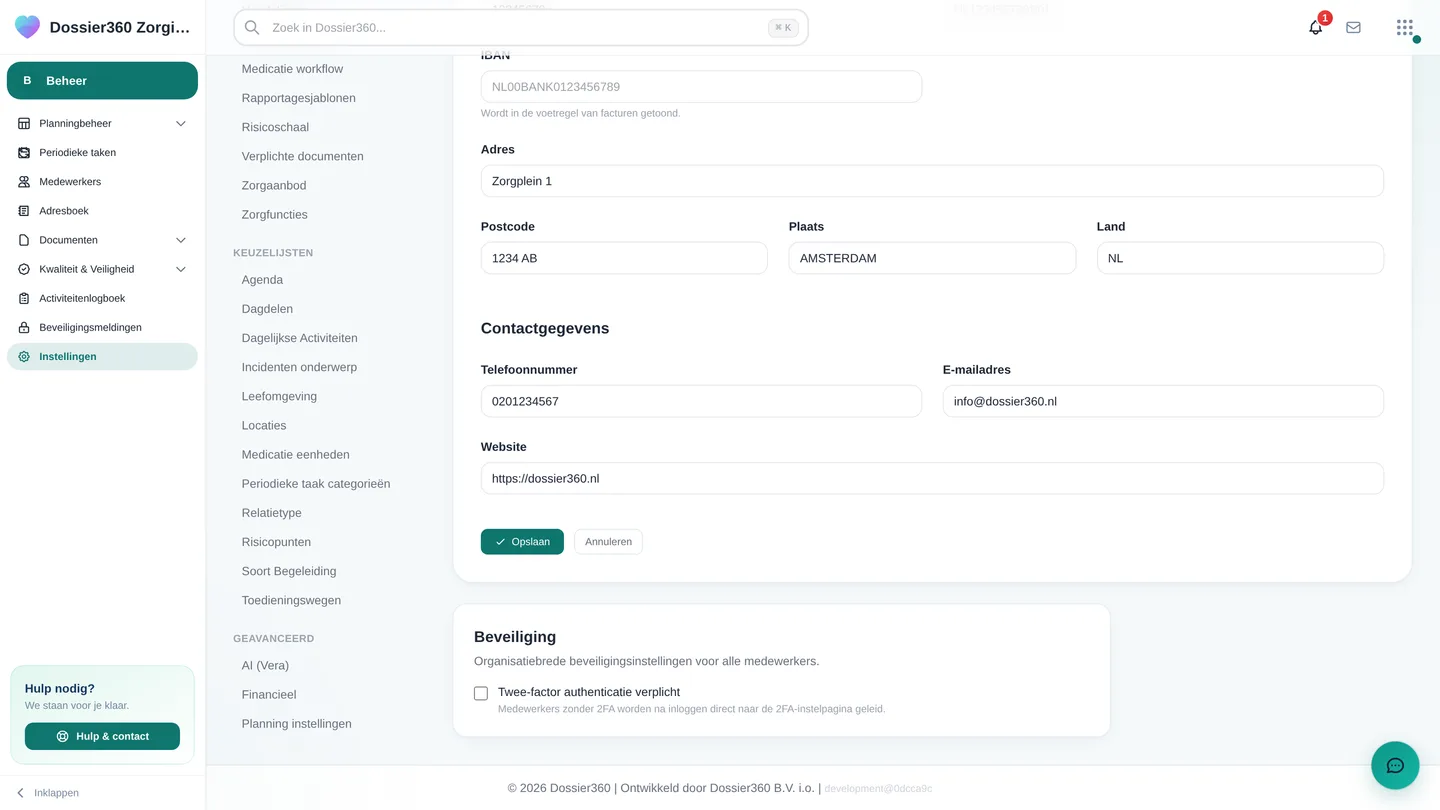Click the Website URL input field
The image size is (1440, 810).
(x=932, y=478)
